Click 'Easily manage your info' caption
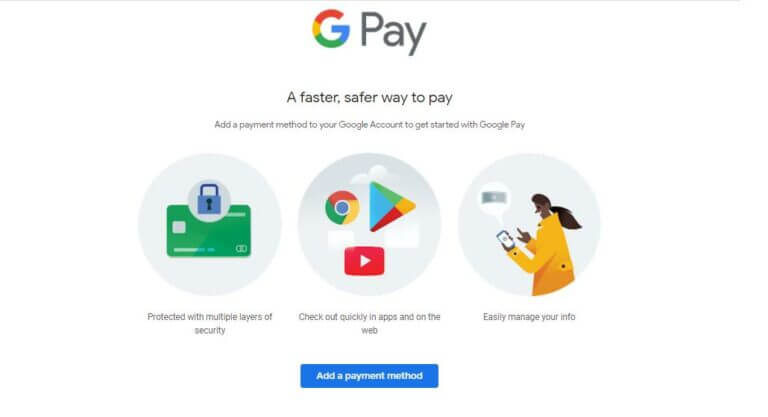 tap(529, 317)
